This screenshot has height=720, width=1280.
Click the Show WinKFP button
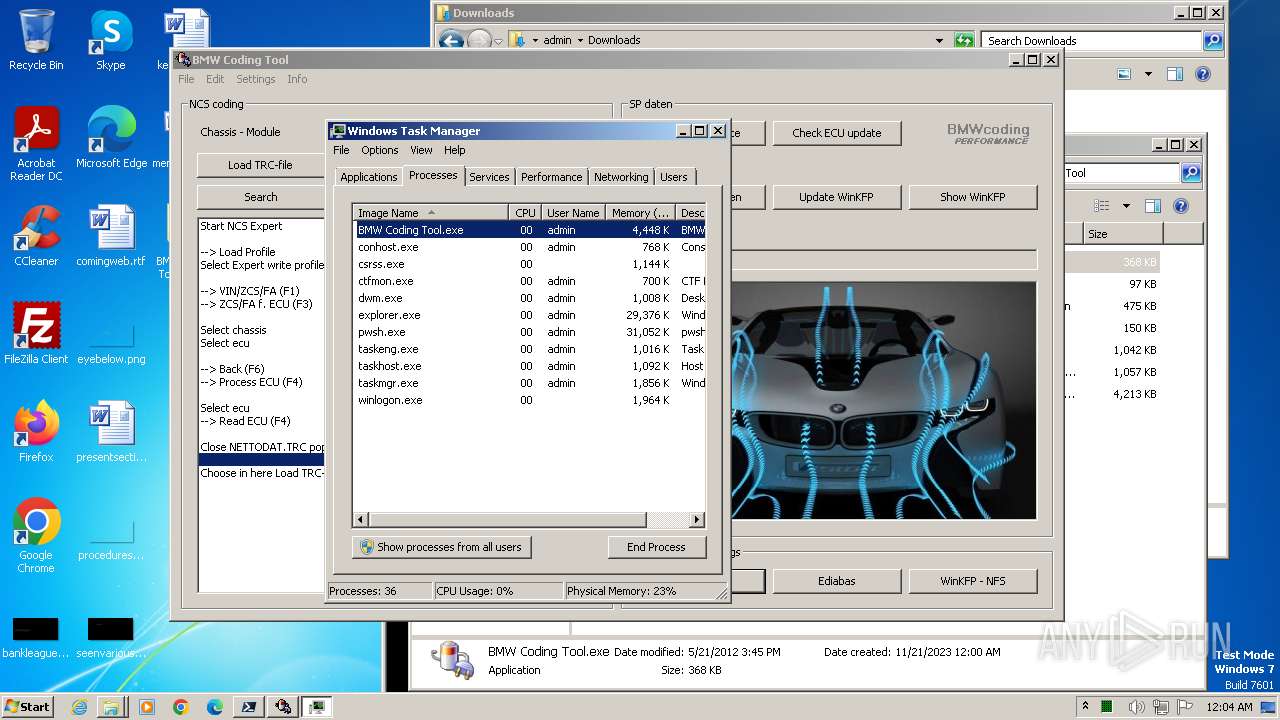coord(972,197)
